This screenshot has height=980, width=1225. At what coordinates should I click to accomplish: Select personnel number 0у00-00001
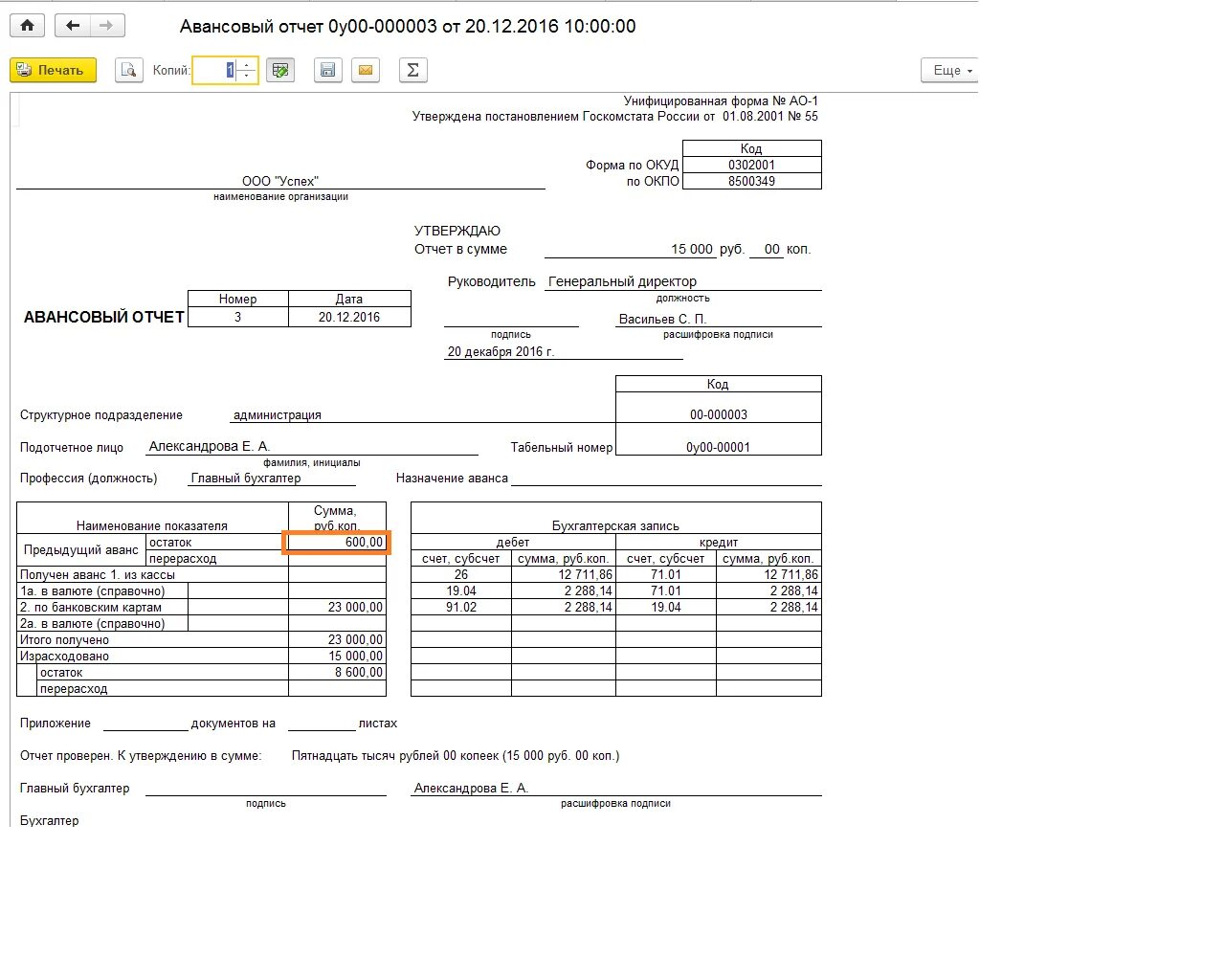coord(719,447)
